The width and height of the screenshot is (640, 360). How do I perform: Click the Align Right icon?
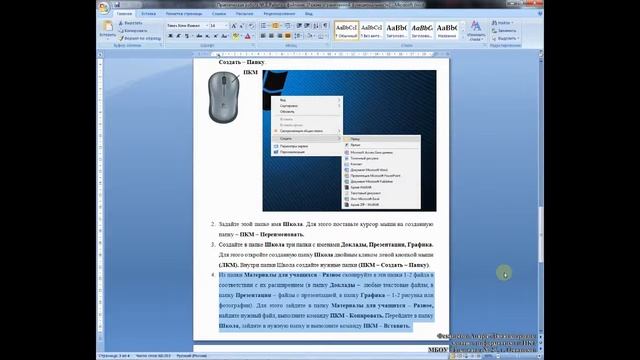pyautogui.click(x=280, y=36)
